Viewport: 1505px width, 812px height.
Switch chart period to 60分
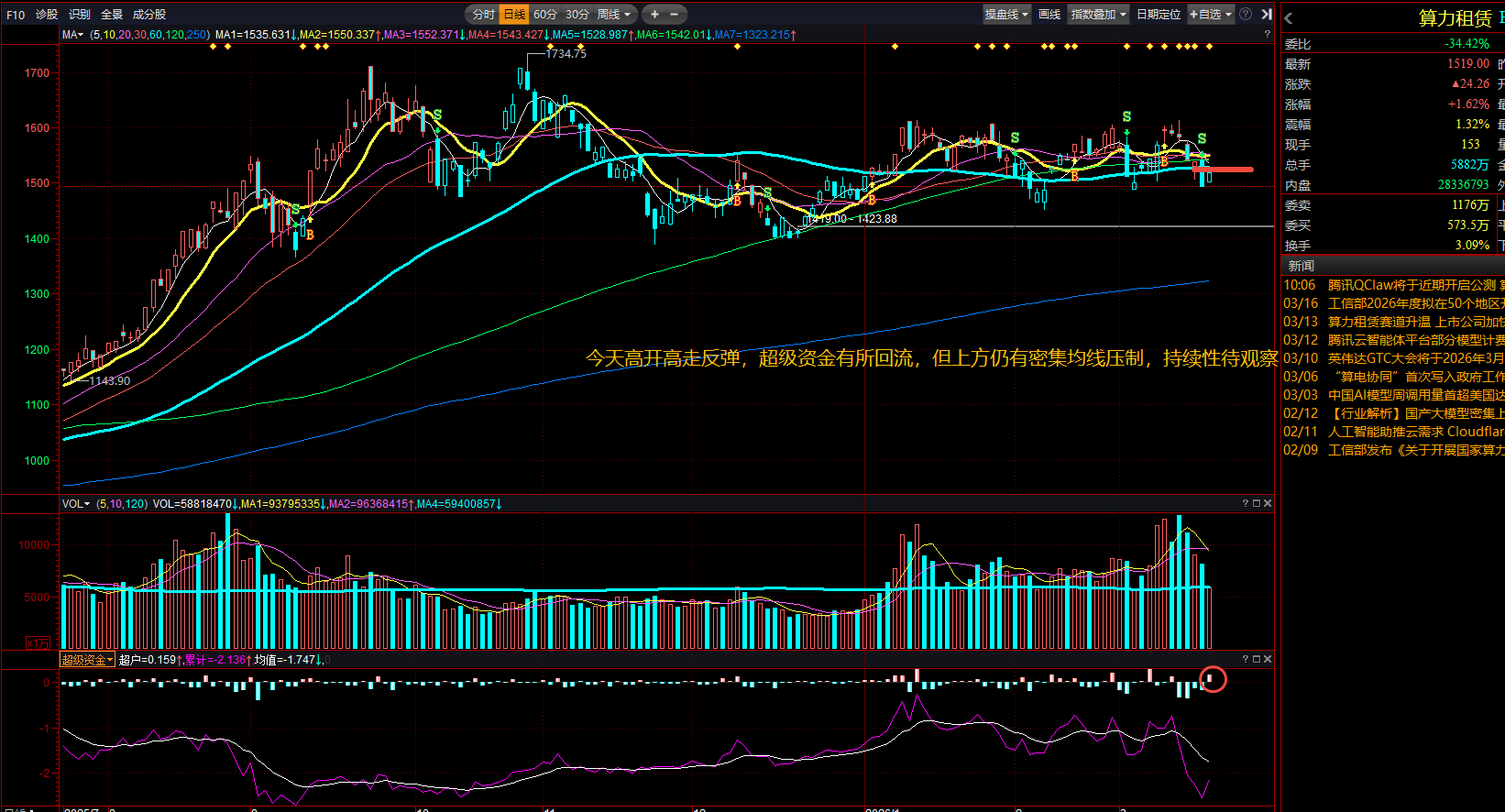(544, 15)
